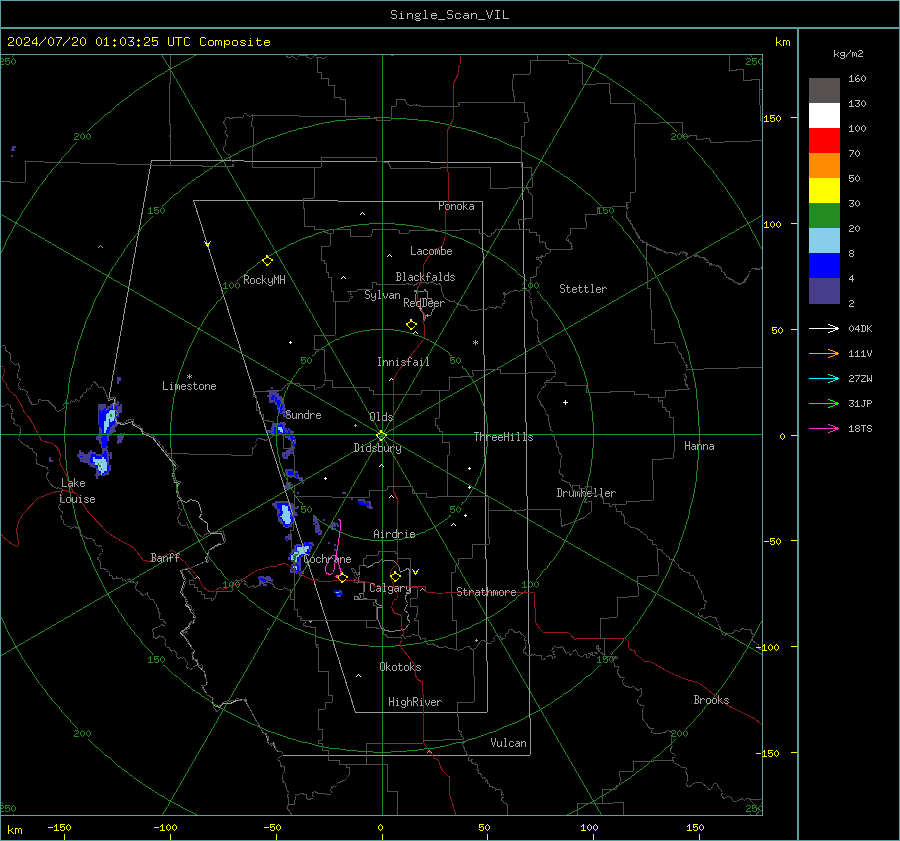Click the RedDeer city label
Image resolution: width=900 pixels, height=841 pixels.
pyautogui.click(x=424, y=303)
